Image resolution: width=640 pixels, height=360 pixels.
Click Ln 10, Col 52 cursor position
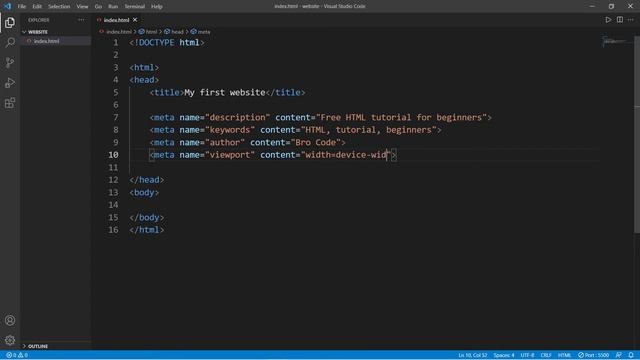point(473,355)
